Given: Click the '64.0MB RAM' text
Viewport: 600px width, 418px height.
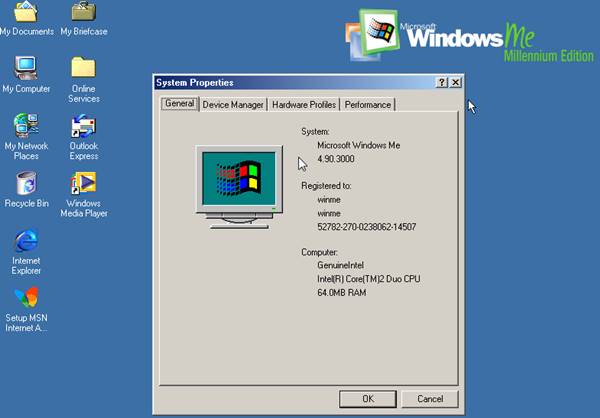Looking at the screenshot, I should pos(341,293).
